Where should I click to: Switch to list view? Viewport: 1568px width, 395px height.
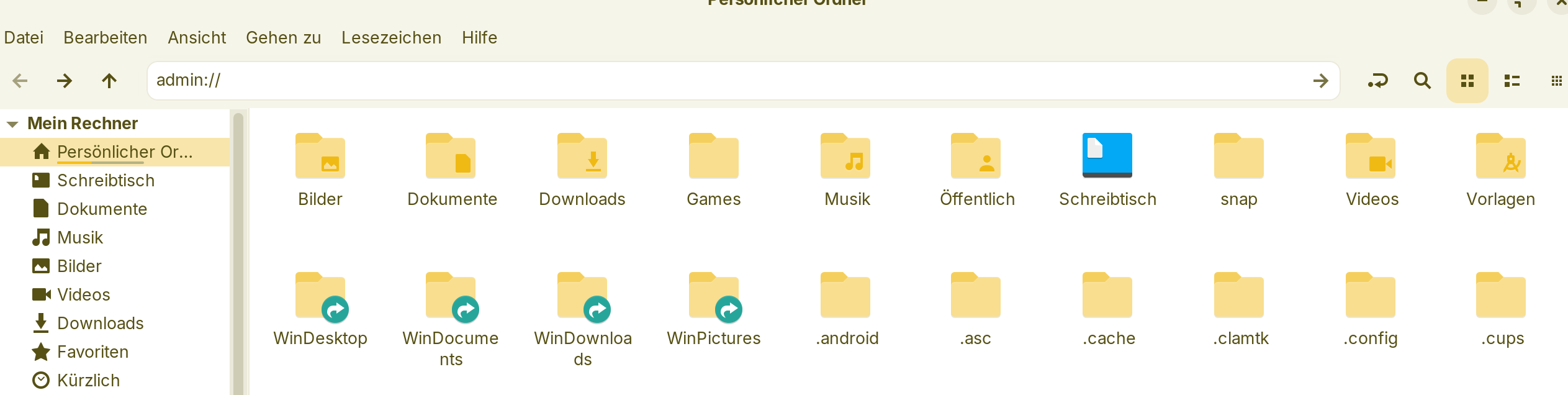point(1512,81)
